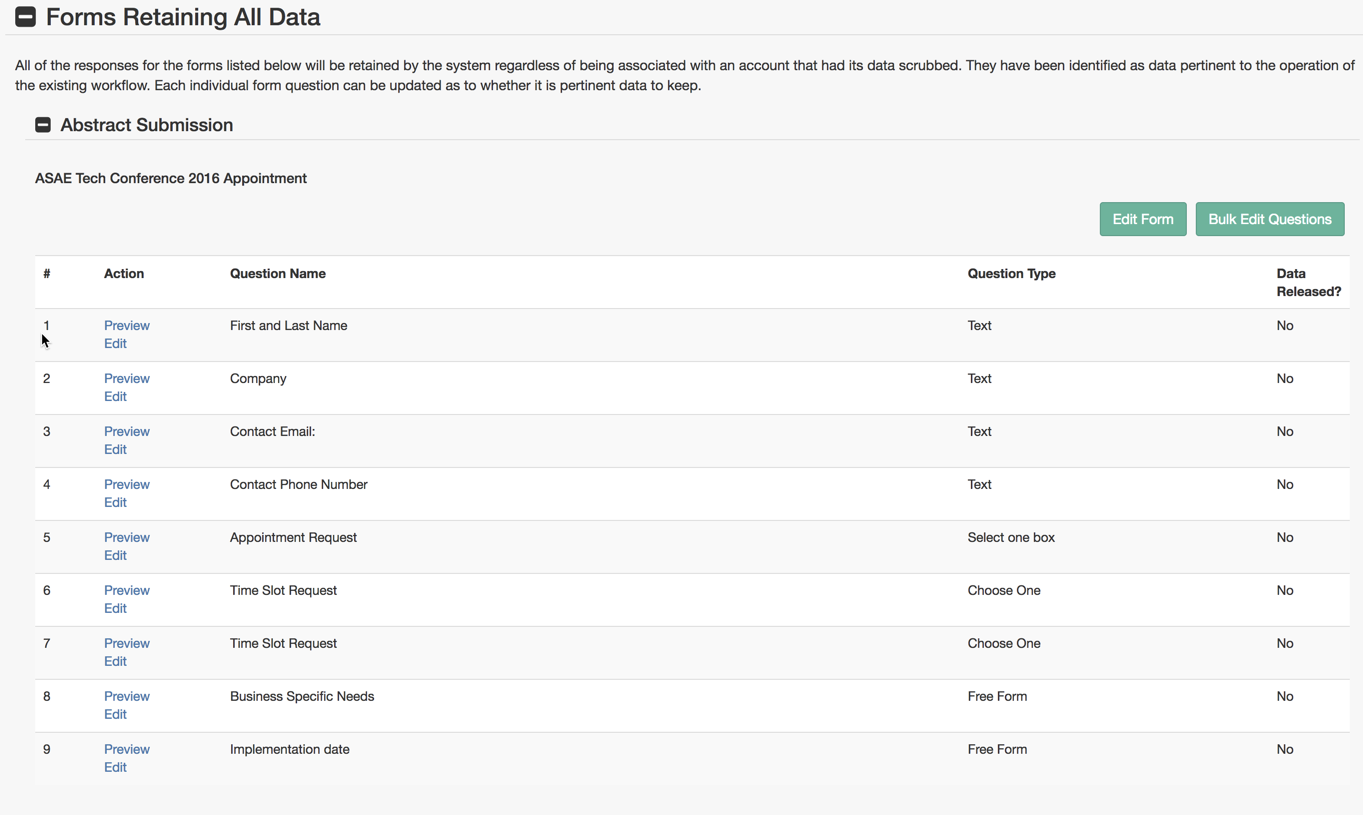The width and height of the screenshot is (1363, 815).
Task: Edit the Appointment Request question
Action: pos(115,556)
